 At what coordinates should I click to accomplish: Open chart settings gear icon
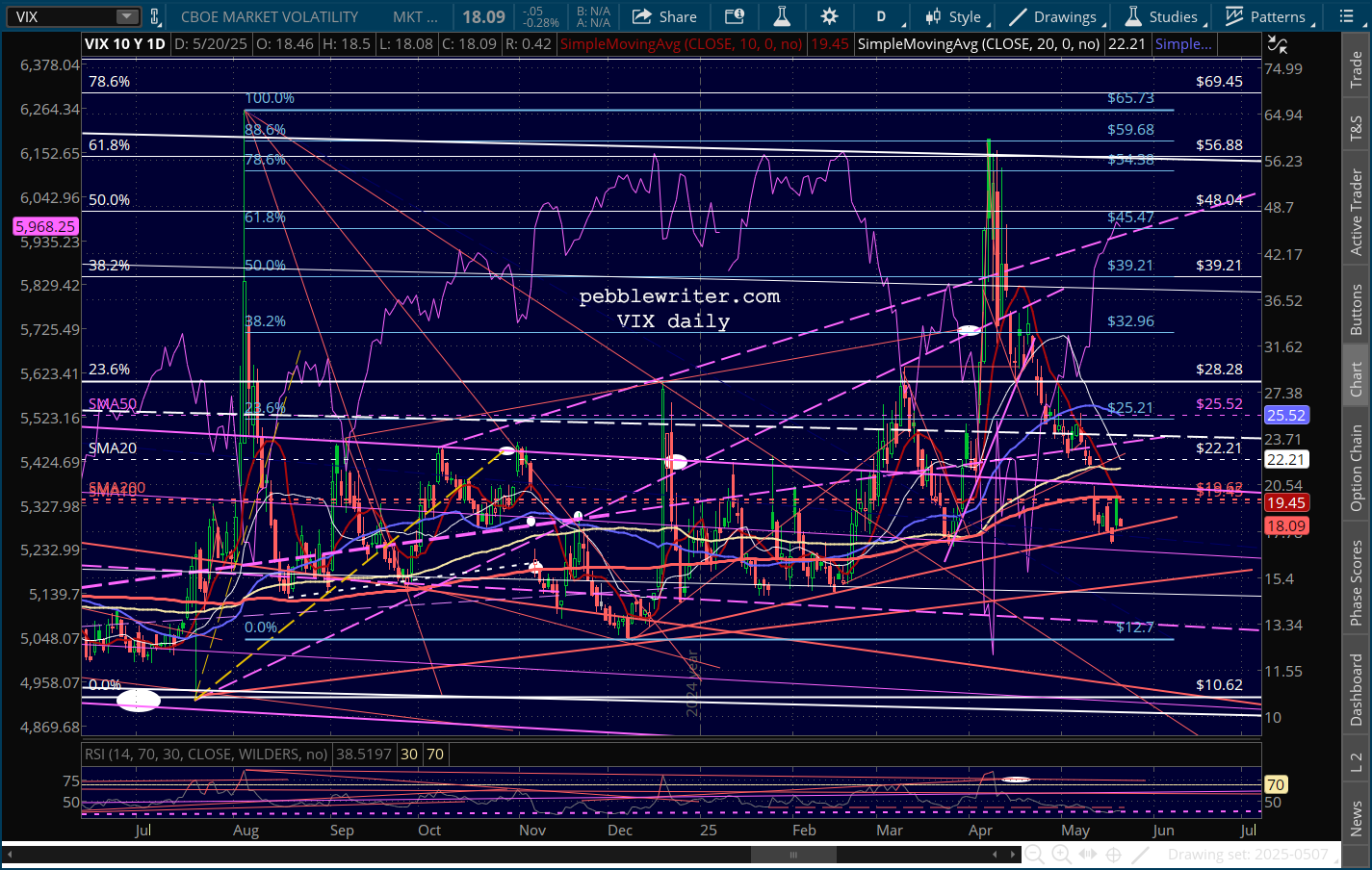pos(829,16)
